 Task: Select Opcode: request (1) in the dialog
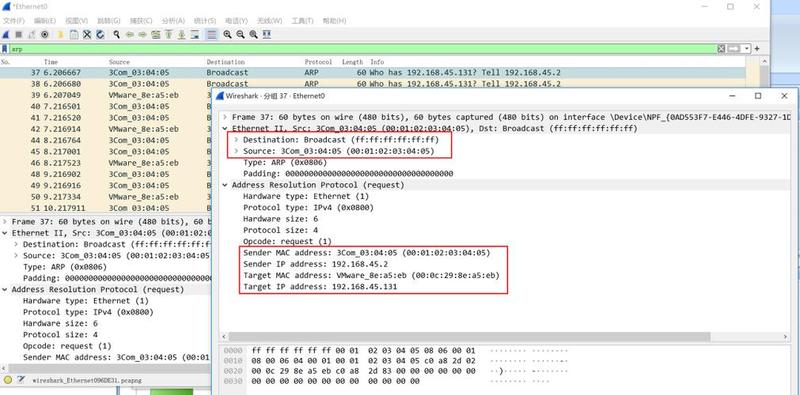click(x=287, y=241)
